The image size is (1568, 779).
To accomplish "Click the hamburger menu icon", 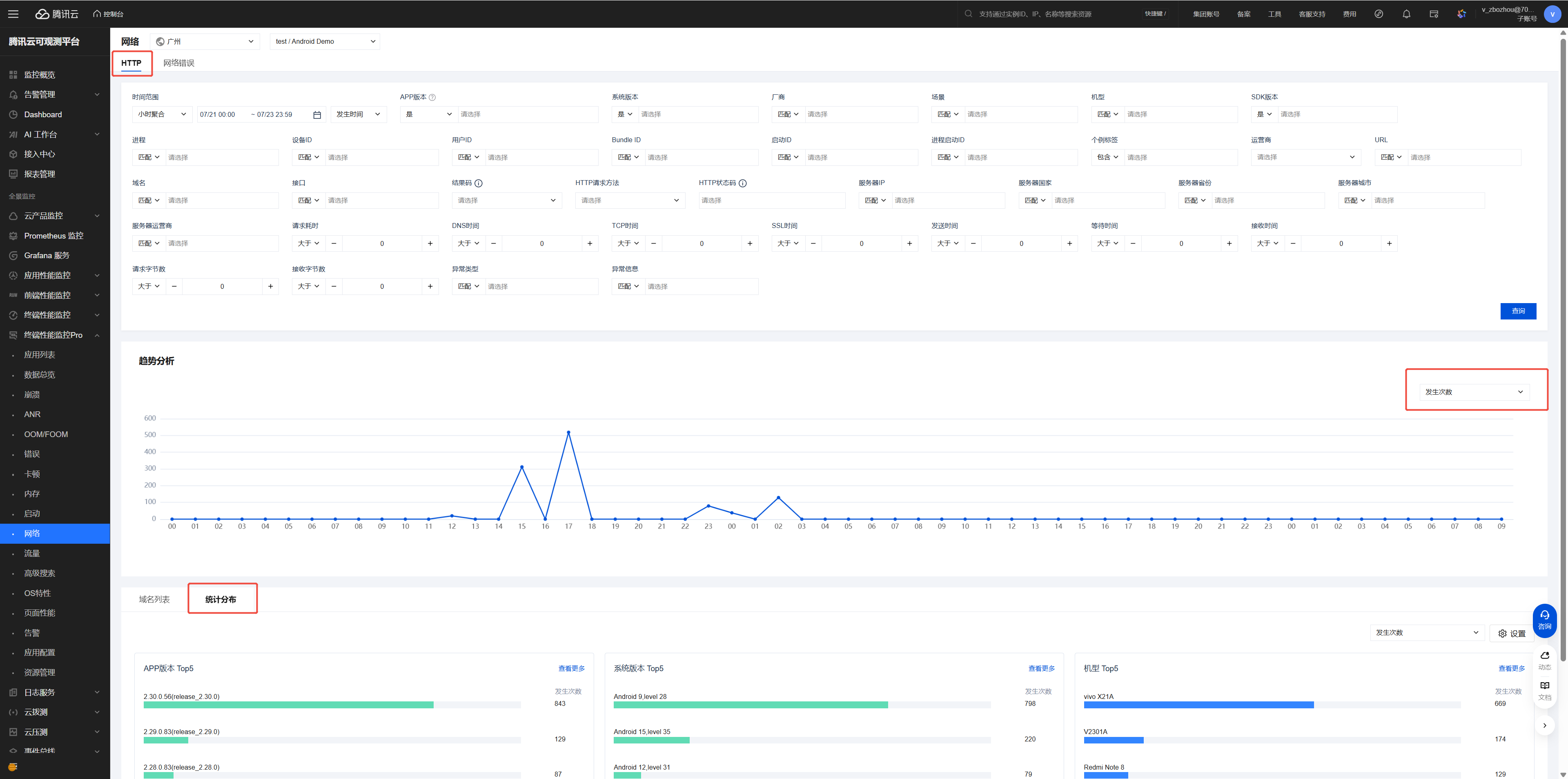I will pyautogui.click(x=13, y=13).
